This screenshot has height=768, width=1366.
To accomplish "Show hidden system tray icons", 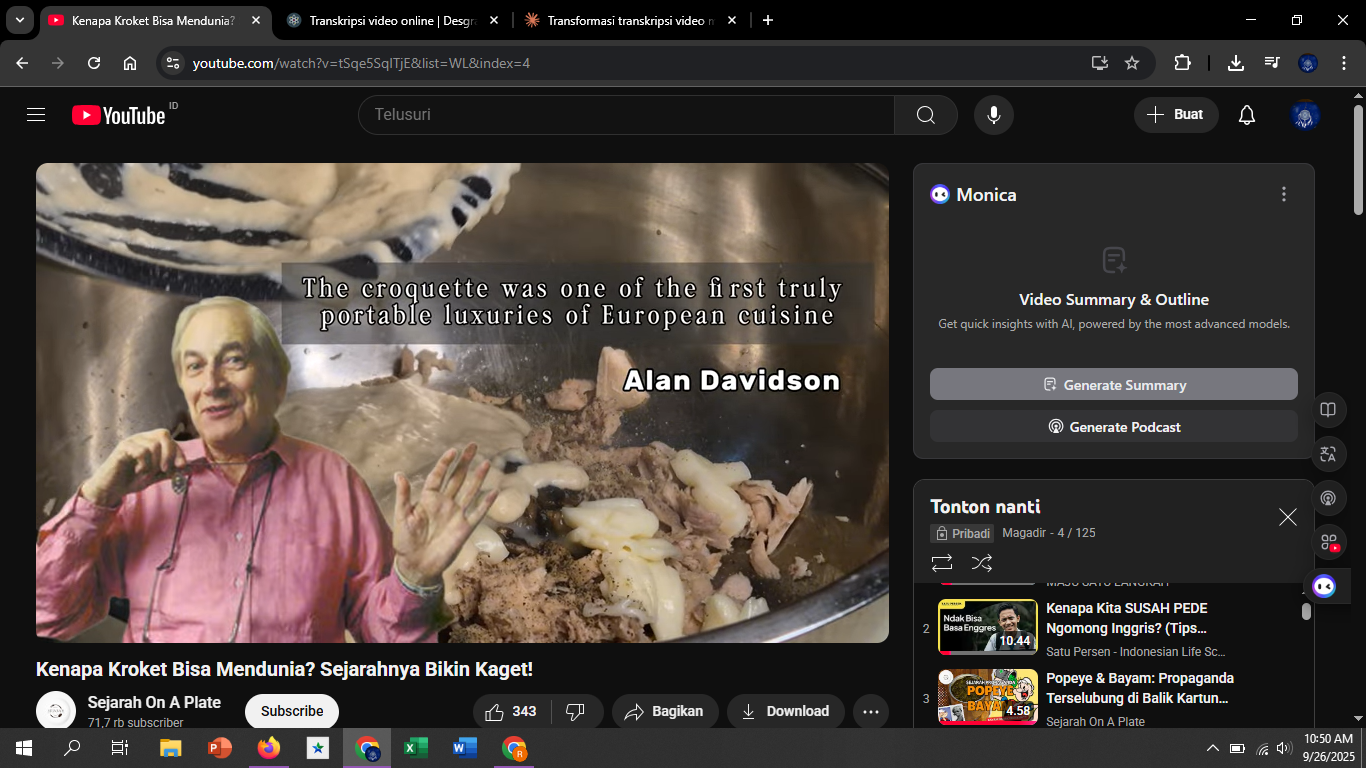I will (1213, 748).
